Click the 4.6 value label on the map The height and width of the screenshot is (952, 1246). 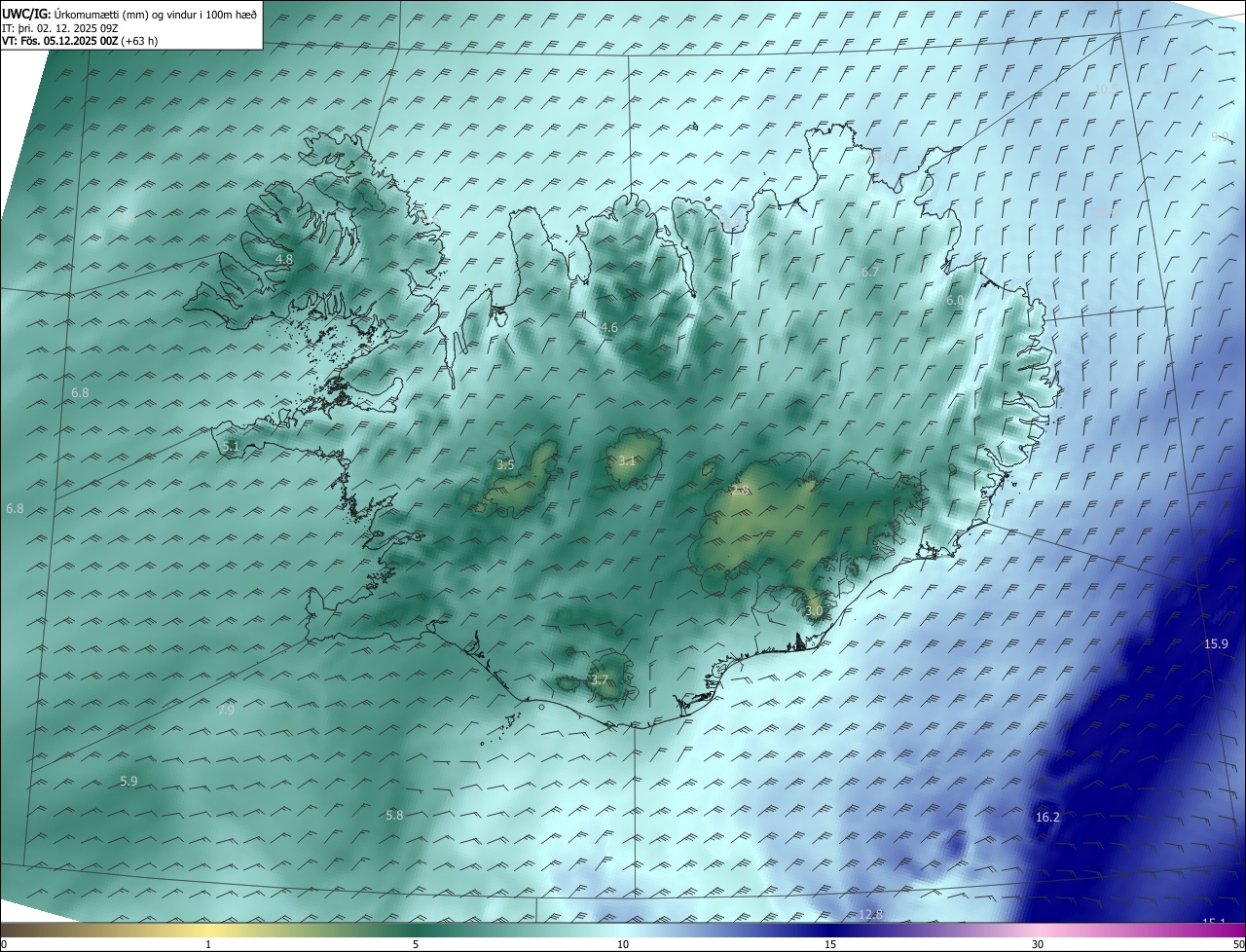609,328
